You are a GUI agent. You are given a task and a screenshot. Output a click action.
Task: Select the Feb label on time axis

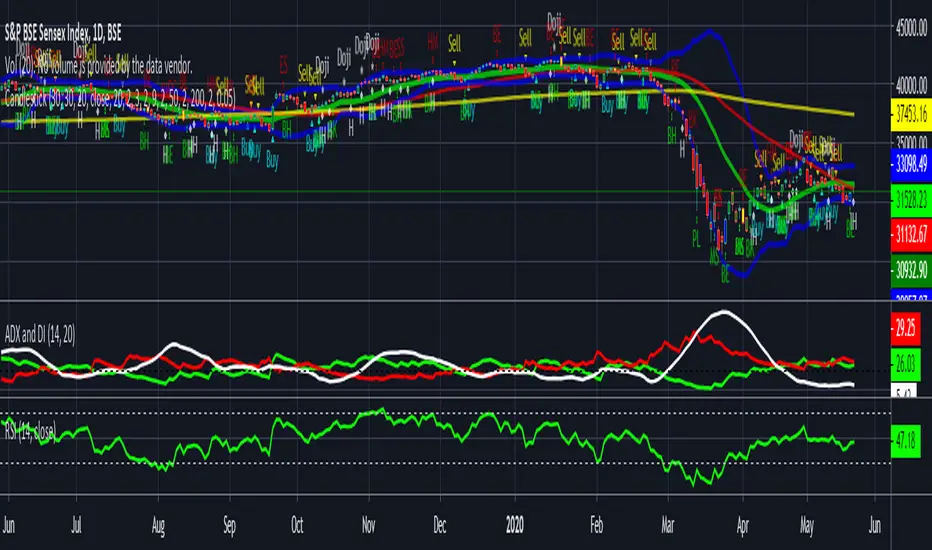(596, 526)
